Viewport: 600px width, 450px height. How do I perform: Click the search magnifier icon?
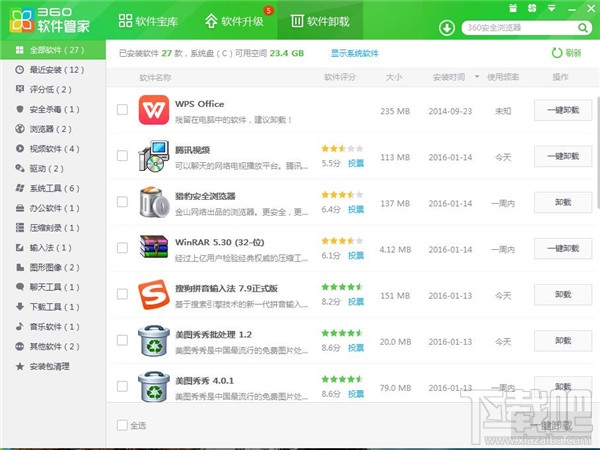coord(581,26)
